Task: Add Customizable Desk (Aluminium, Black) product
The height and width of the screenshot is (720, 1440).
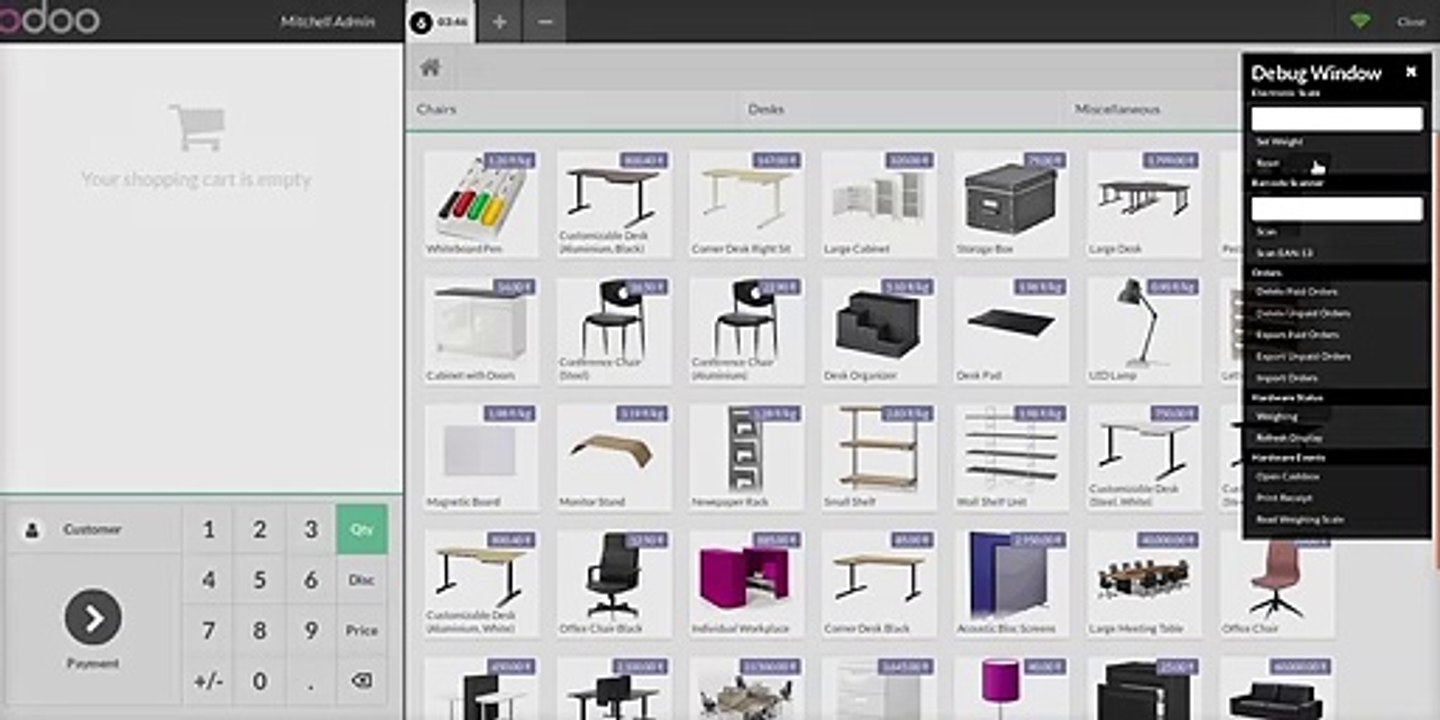Action: pyautogui.click(x=614, y=204)
